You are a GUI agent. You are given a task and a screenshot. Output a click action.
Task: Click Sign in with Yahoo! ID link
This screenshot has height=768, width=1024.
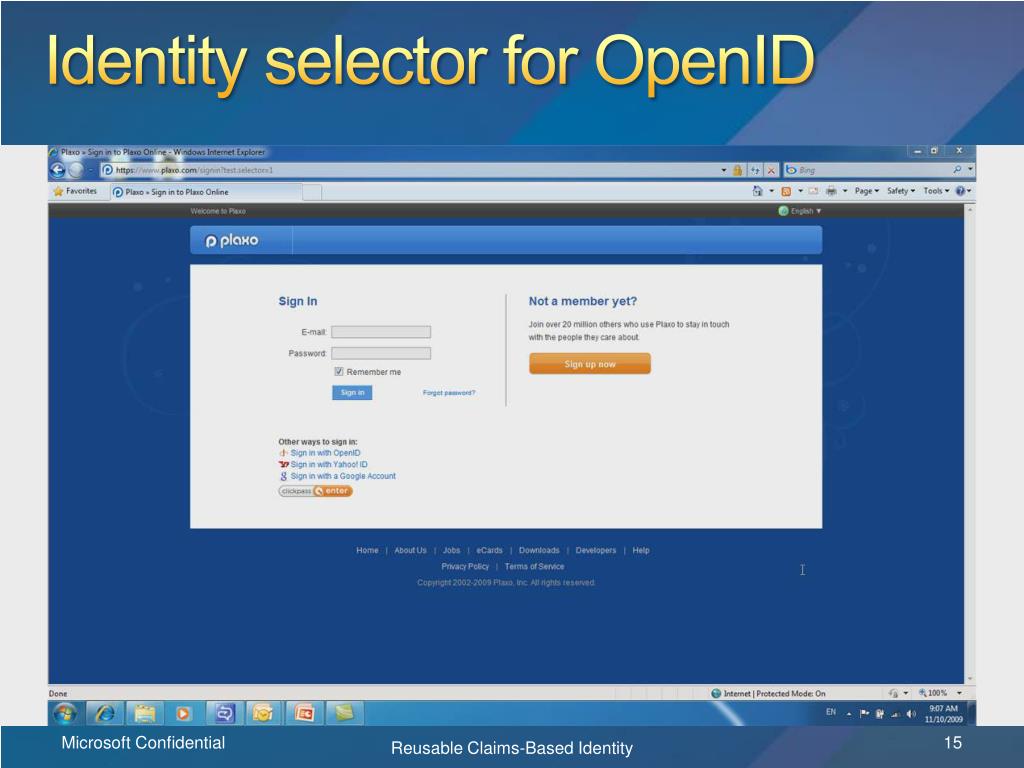(329, 464)
